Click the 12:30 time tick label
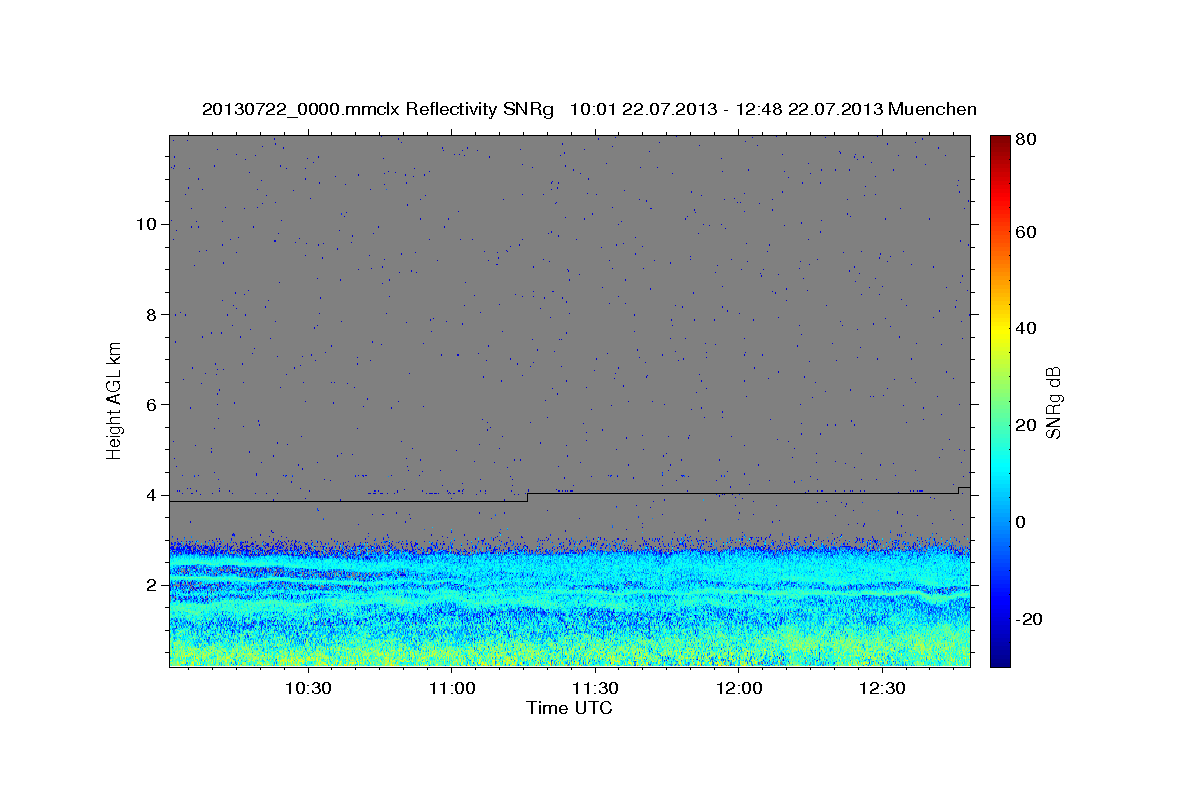 tap(883, 688)
